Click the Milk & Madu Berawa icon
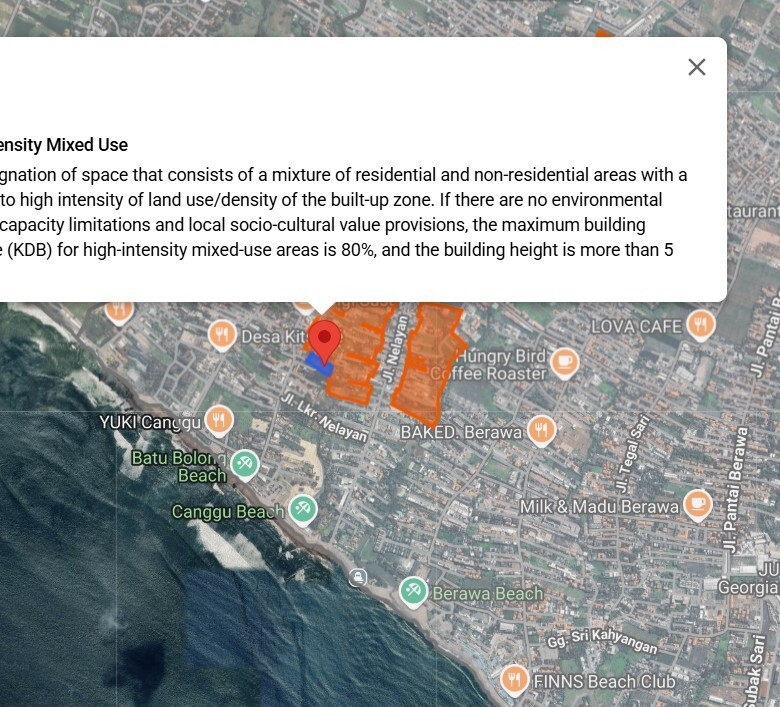780x707 pixels. pos(697,505)
